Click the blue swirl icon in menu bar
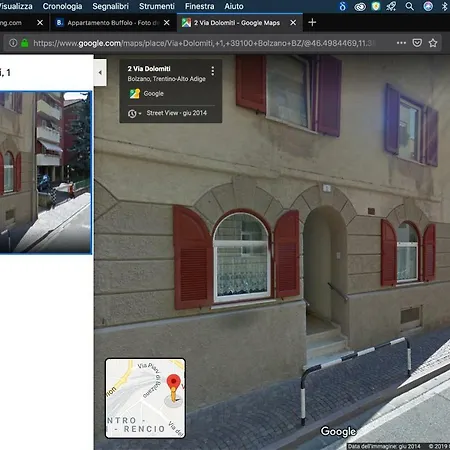The width and height of the screenshot is (450, 450). click(x=343, y=6)
